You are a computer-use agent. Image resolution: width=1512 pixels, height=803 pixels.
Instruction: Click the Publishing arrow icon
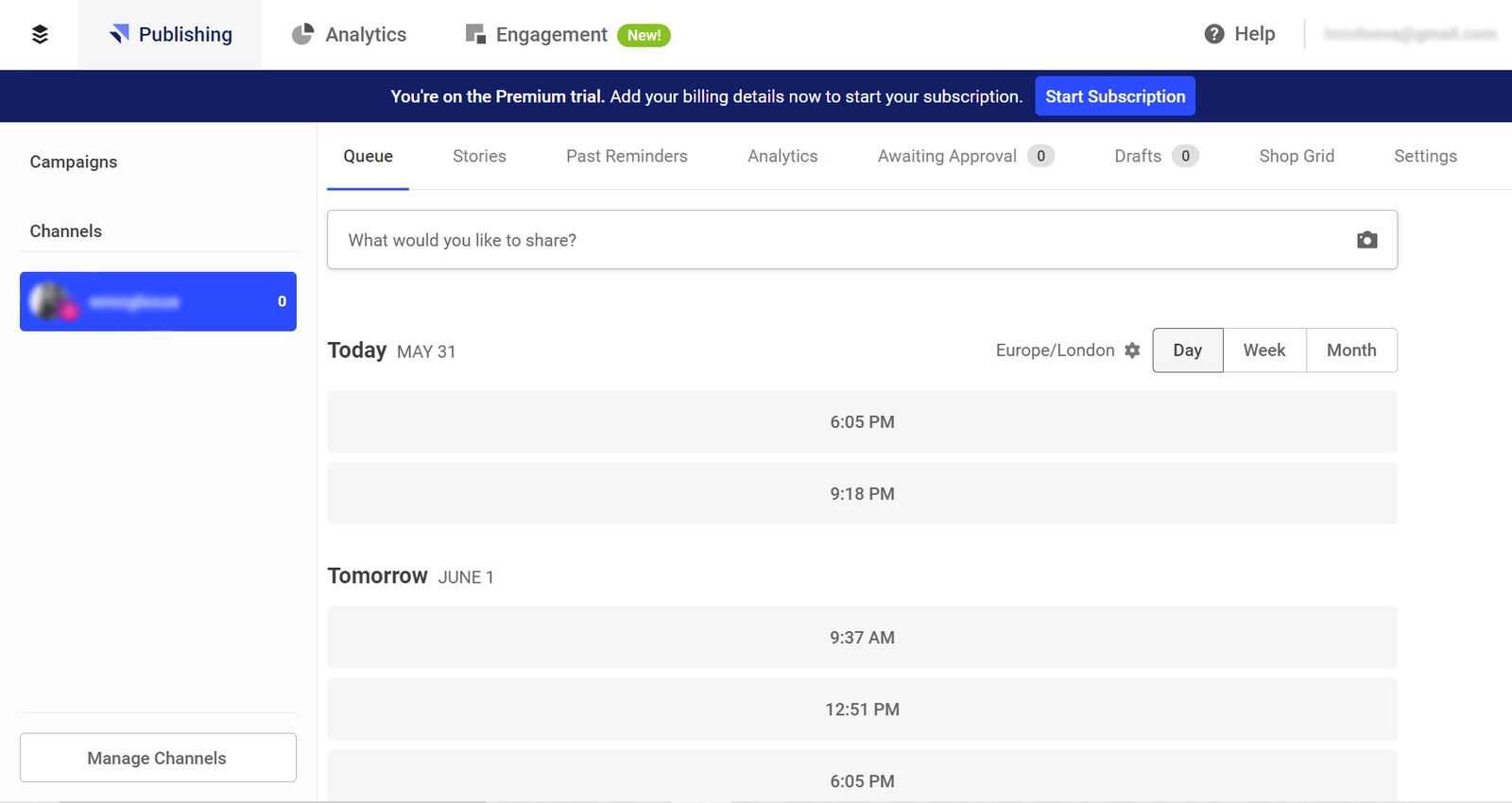119,35
